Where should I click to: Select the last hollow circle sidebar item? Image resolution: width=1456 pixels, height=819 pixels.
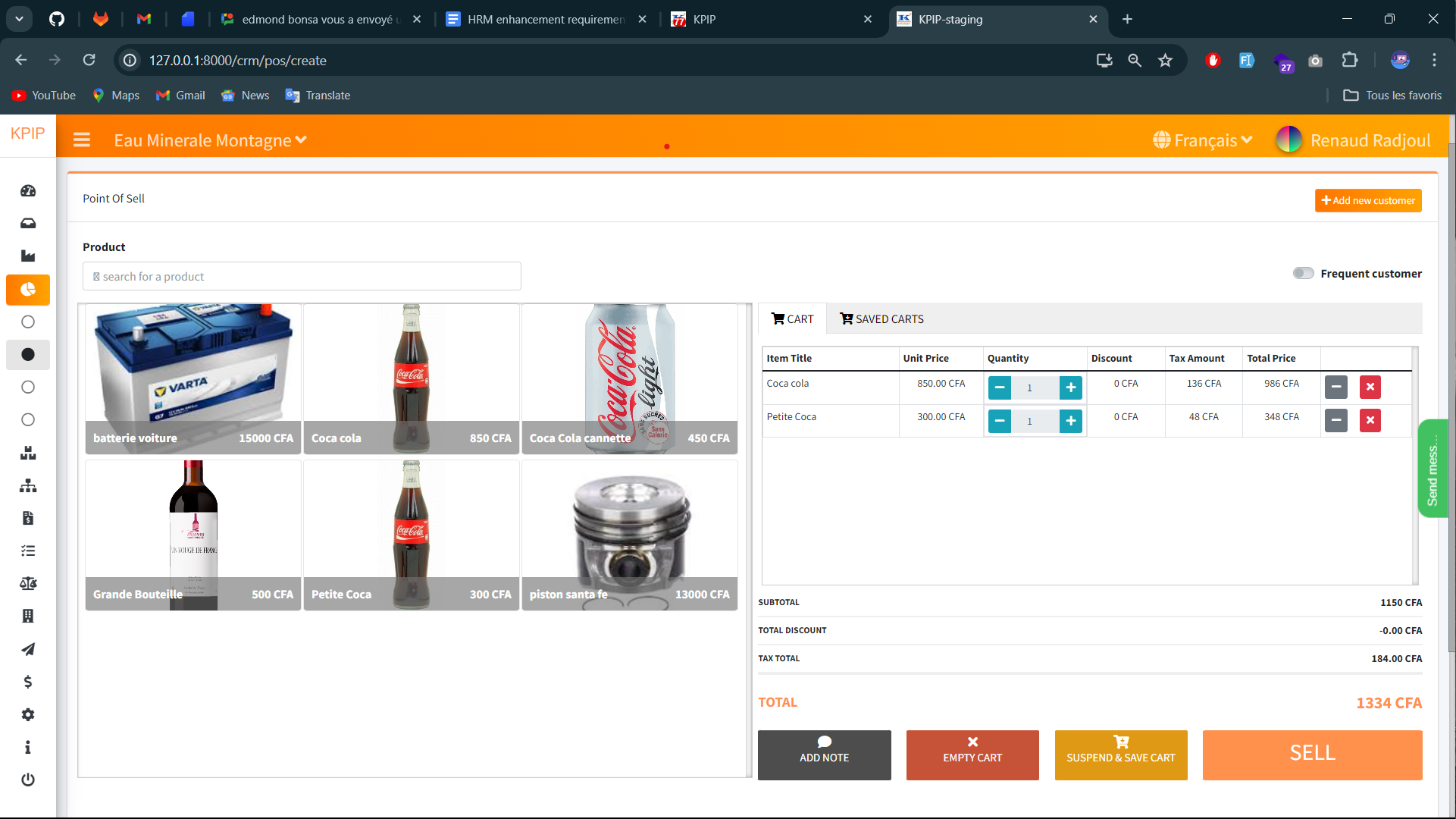point(28,419)
